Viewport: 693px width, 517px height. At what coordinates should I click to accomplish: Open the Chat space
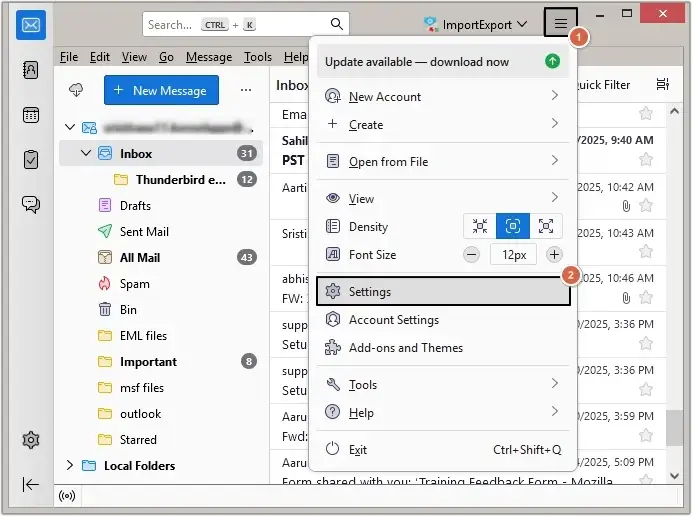[x=30, y=204]
